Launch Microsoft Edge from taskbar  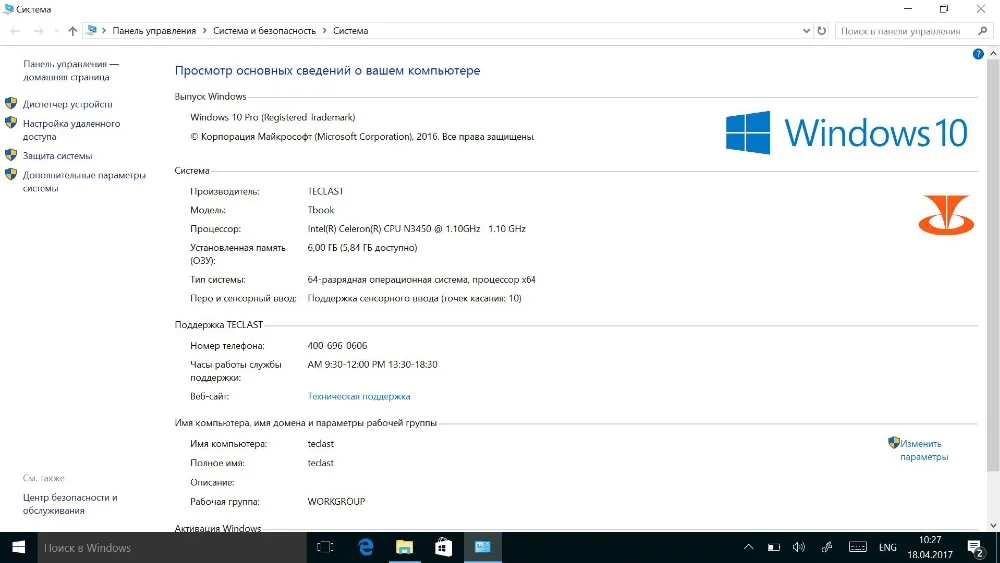tap(365, 547)
